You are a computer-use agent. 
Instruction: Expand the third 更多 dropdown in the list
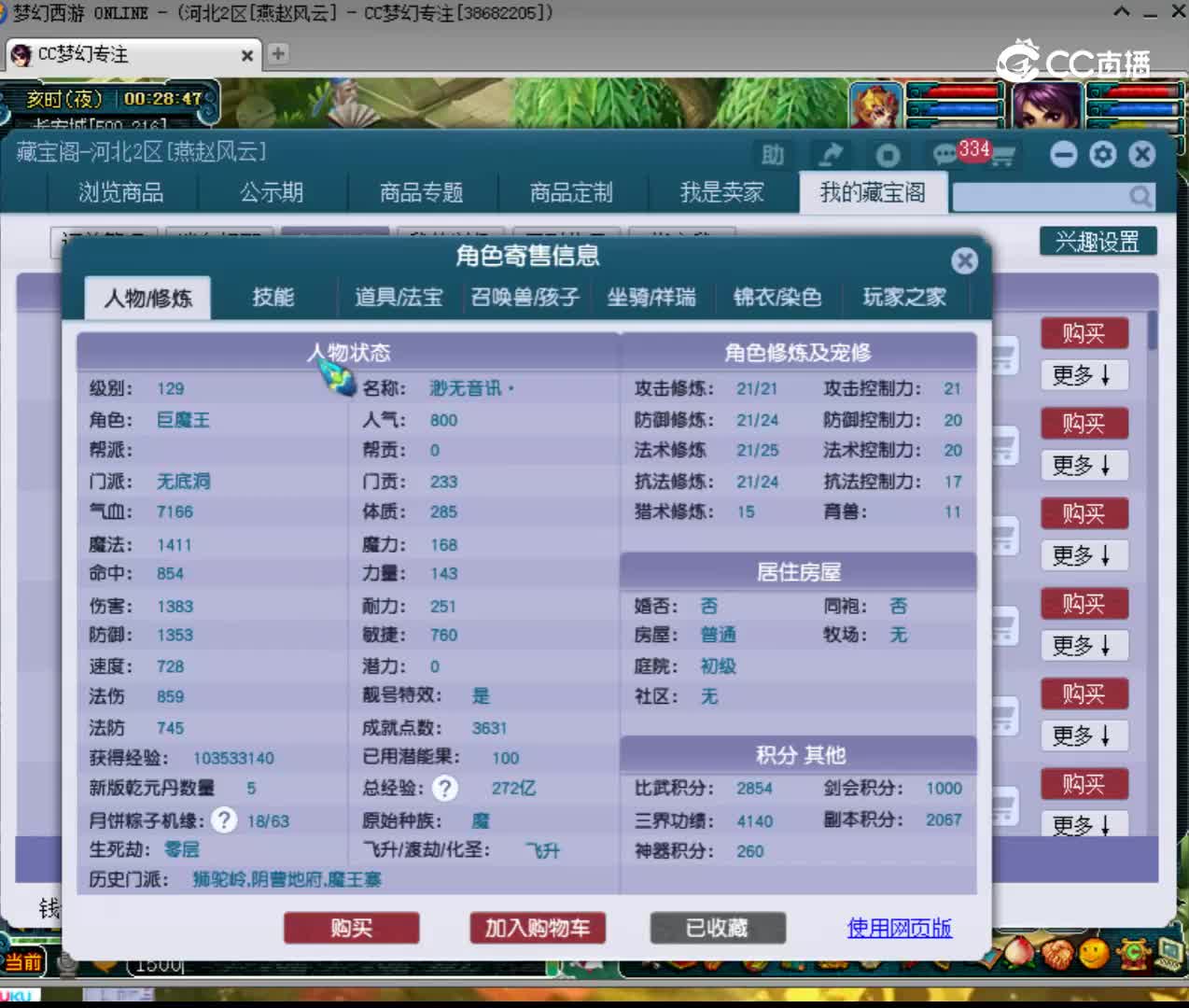(1084, 555)
